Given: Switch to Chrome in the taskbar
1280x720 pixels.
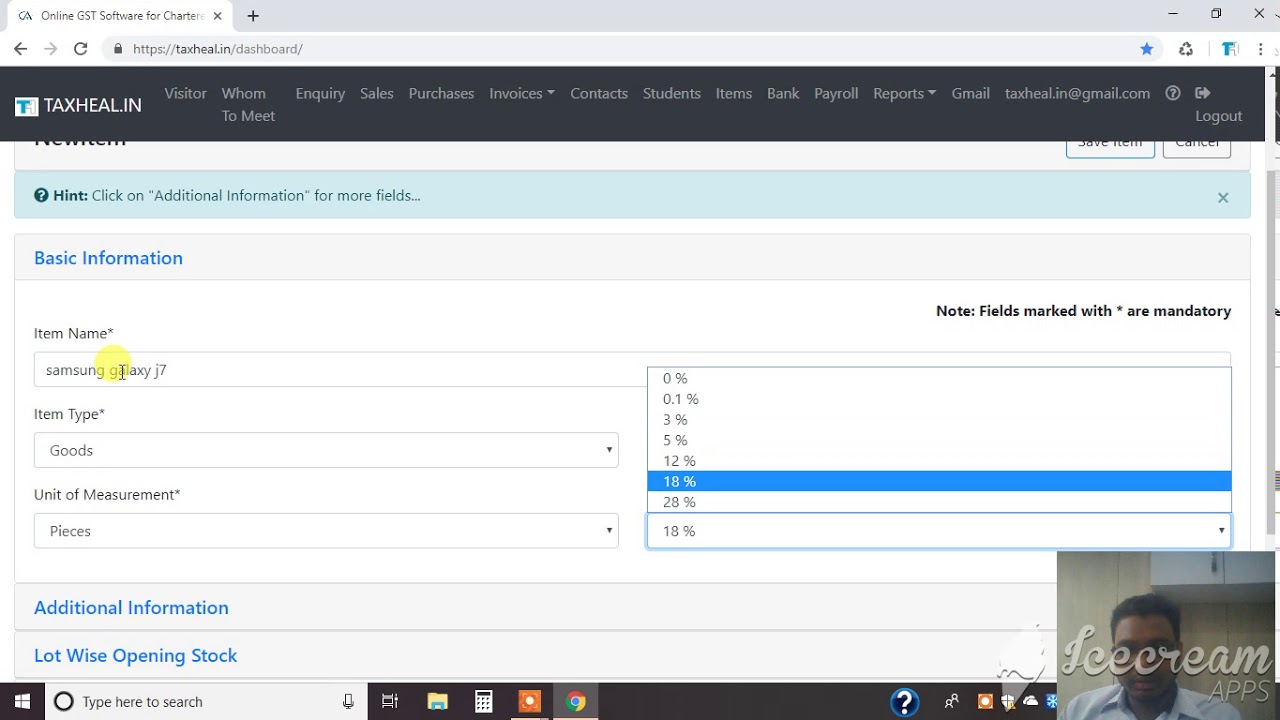Looking at the screenshot, I should [x=575, y=701].
